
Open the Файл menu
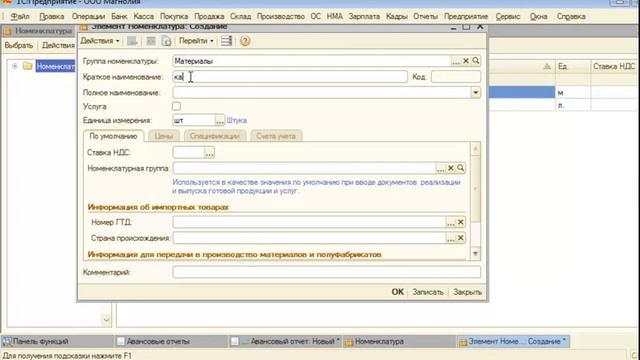20,17
